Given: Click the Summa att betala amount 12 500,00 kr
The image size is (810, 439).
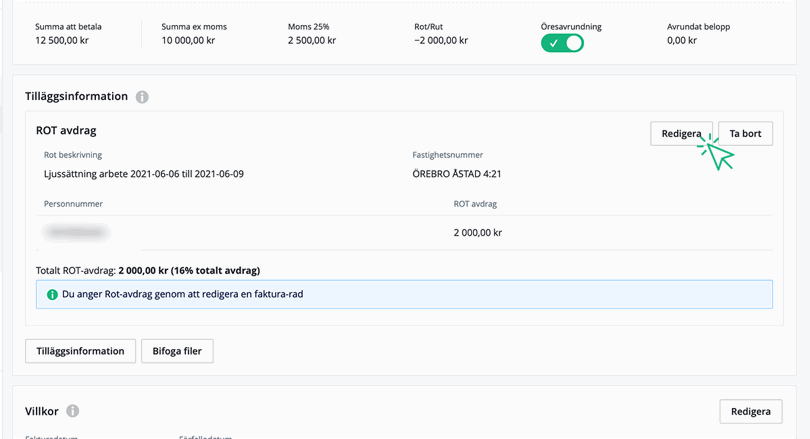Looking at the screenshot, I should pyautogui.click(x=62, y=41).
